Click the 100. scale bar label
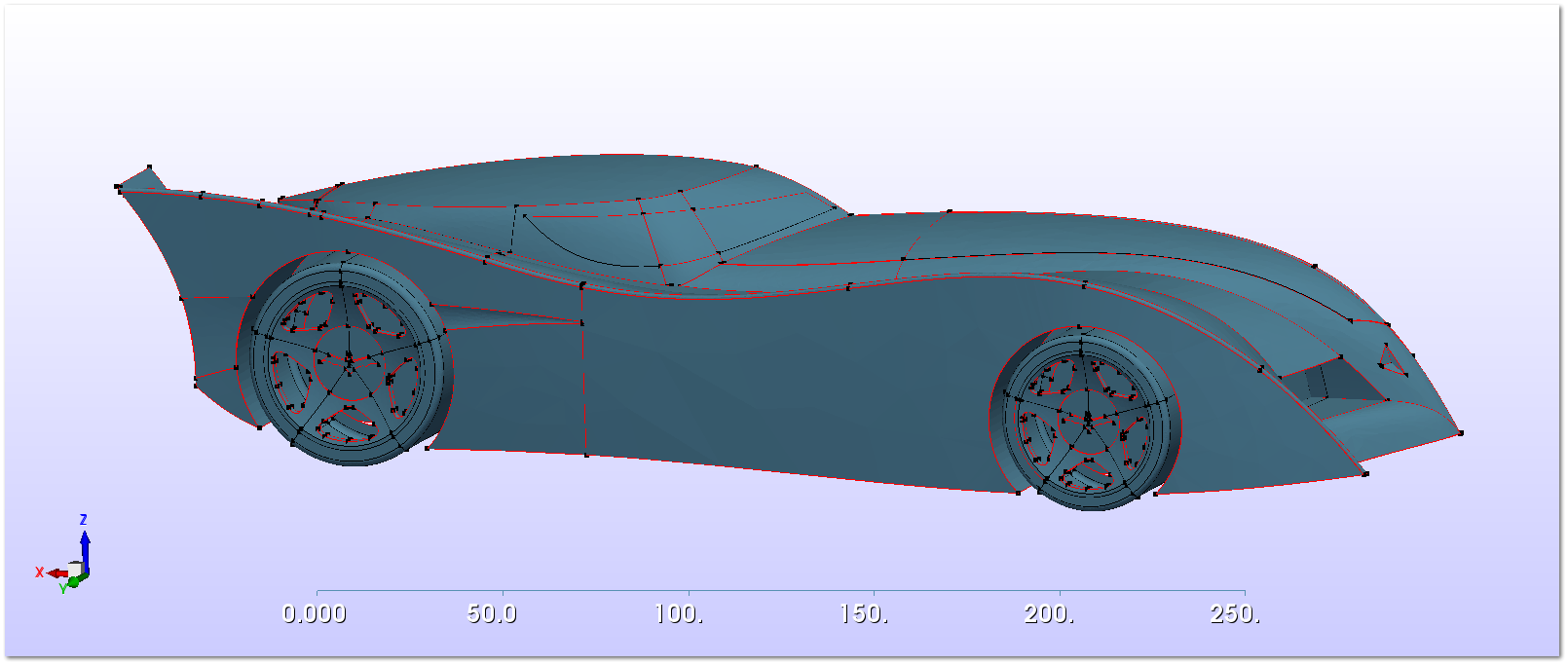 pyautogui.click(x=678, y=614)
